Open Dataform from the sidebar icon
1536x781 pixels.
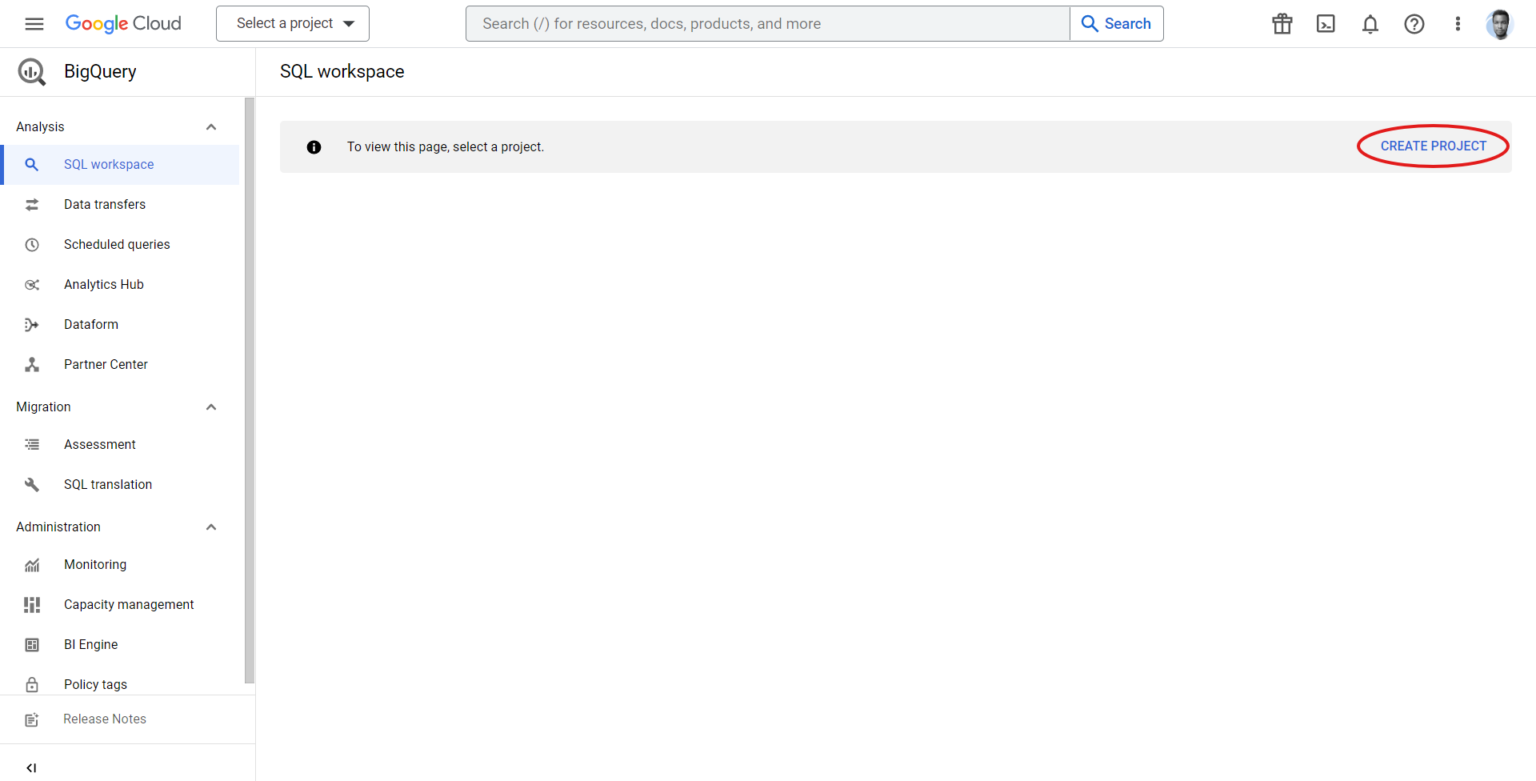32,324
